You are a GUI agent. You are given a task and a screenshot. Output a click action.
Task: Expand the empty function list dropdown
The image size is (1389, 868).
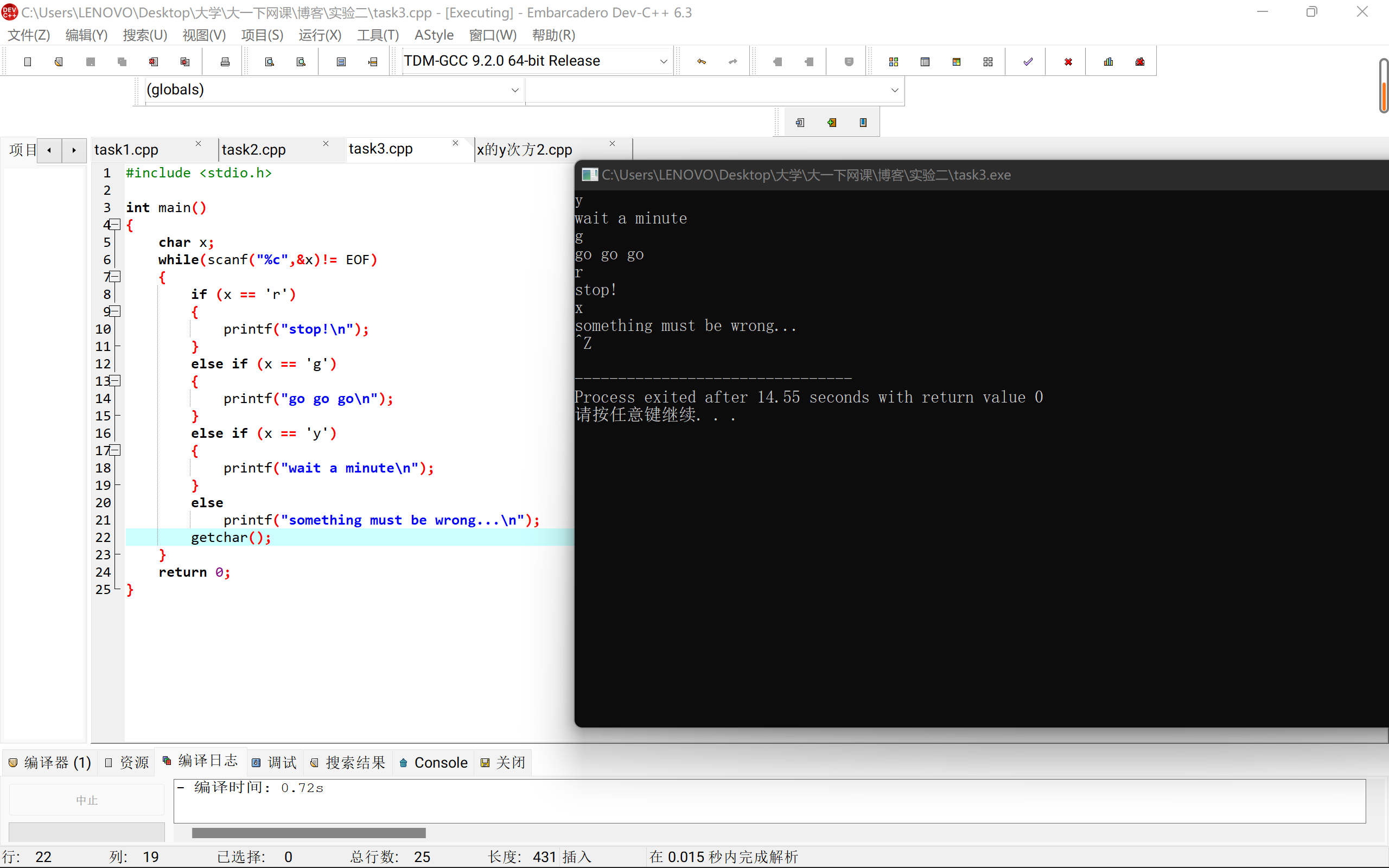pyautogui.click(x=894, y=90)
